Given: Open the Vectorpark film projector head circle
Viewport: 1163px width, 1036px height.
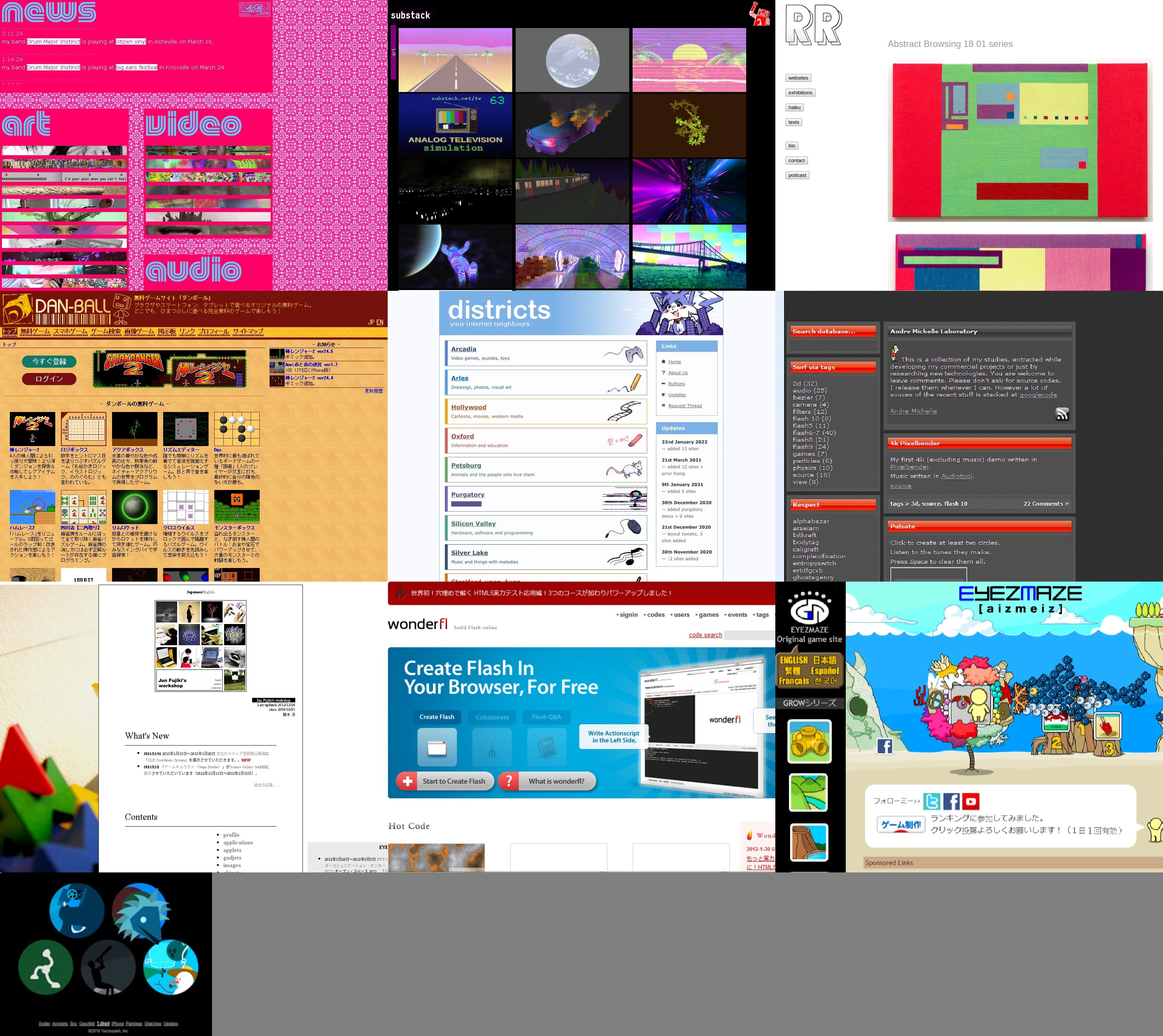Looking at the screenshot, I should pyautogui.click(x=77, y=911).
